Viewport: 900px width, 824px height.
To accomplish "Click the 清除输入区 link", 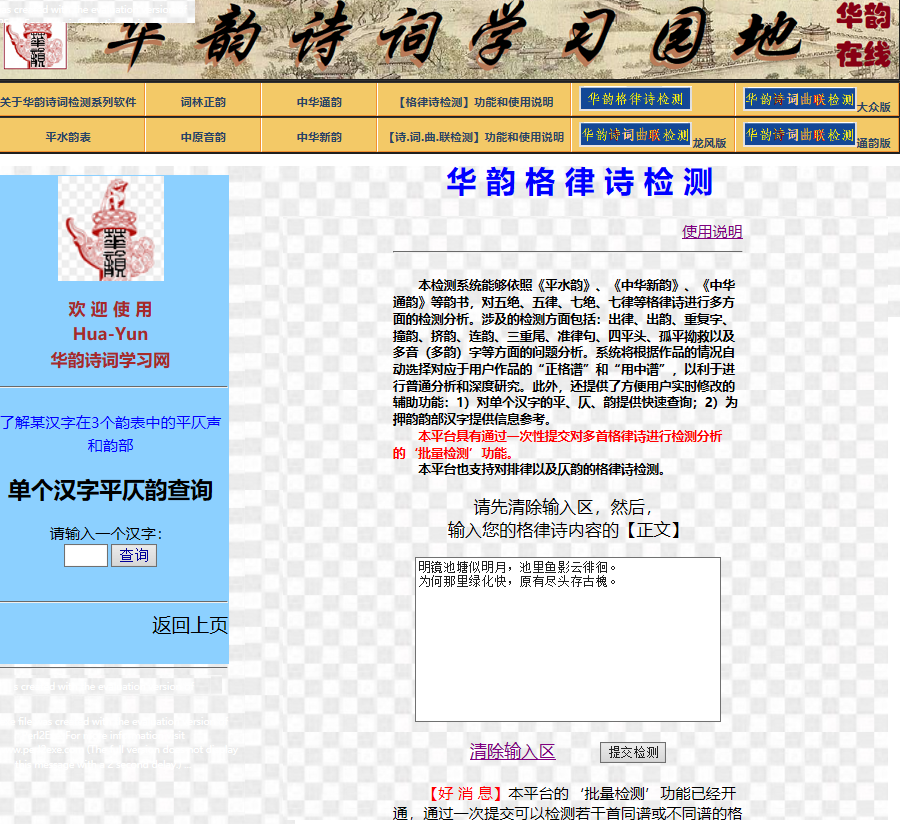I will point(512,752).
